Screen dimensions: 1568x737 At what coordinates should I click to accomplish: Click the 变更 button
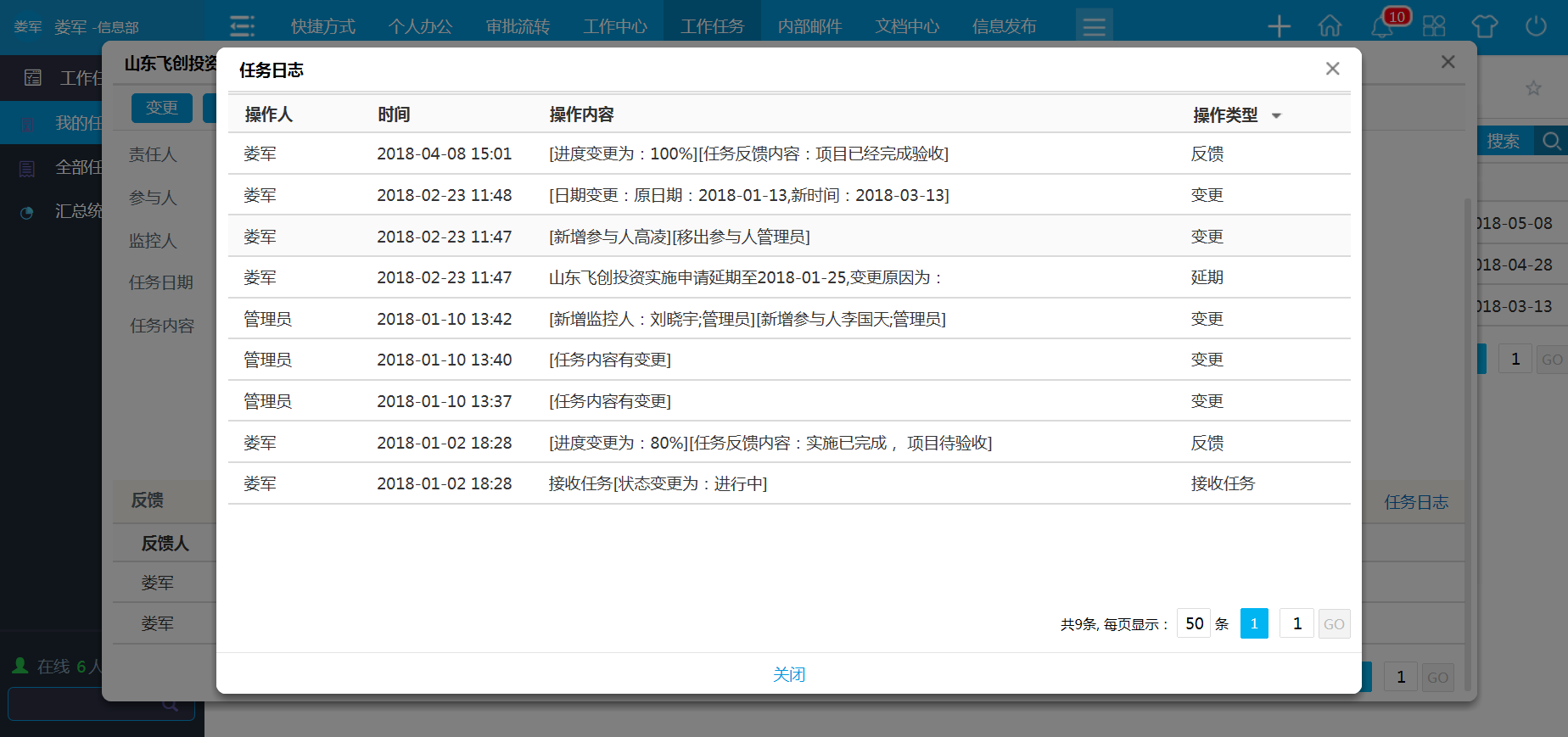pos(161,108)
